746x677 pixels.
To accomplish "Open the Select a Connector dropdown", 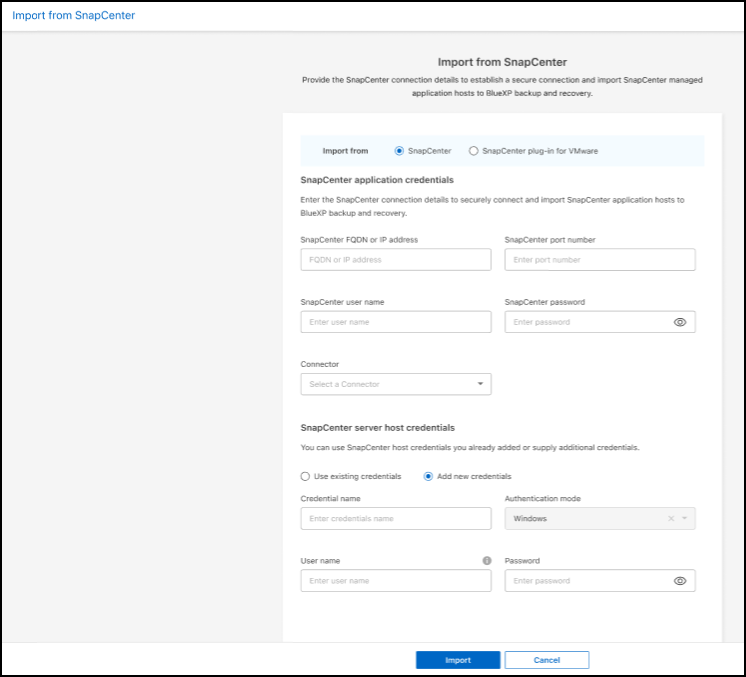I will [x=395, y=384].
